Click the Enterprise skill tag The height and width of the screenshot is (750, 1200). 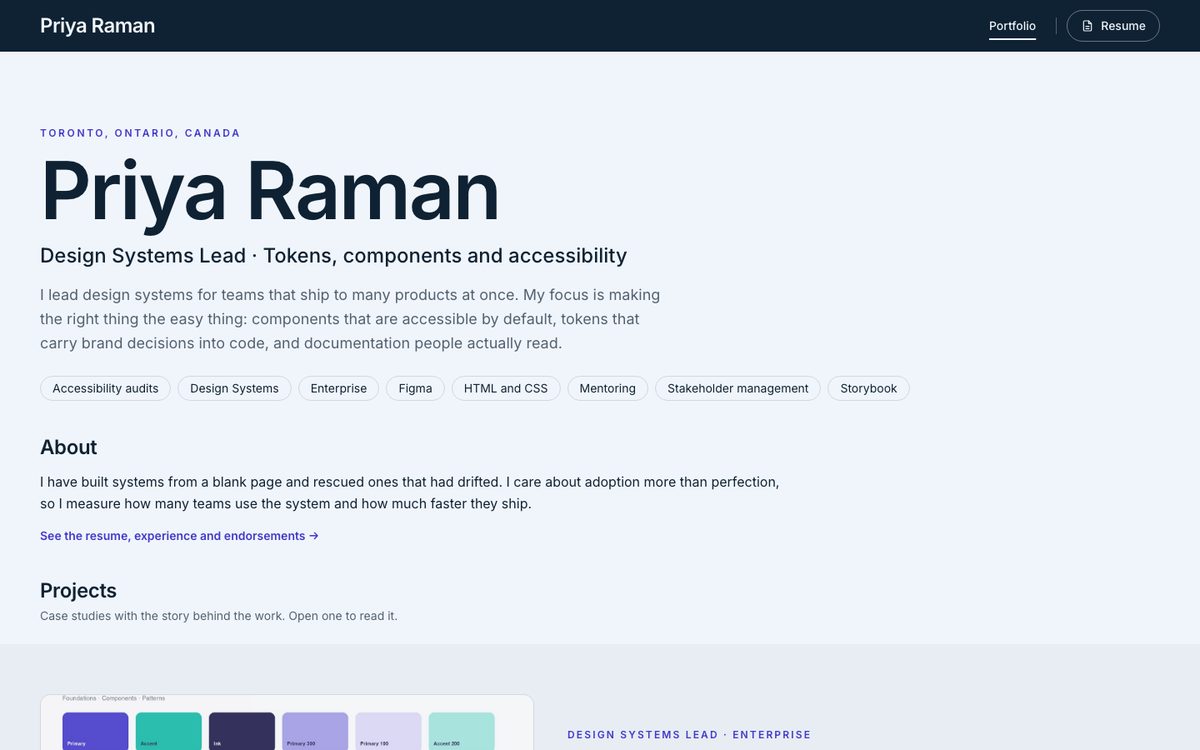pyautogui.click(x=338, y=388)
